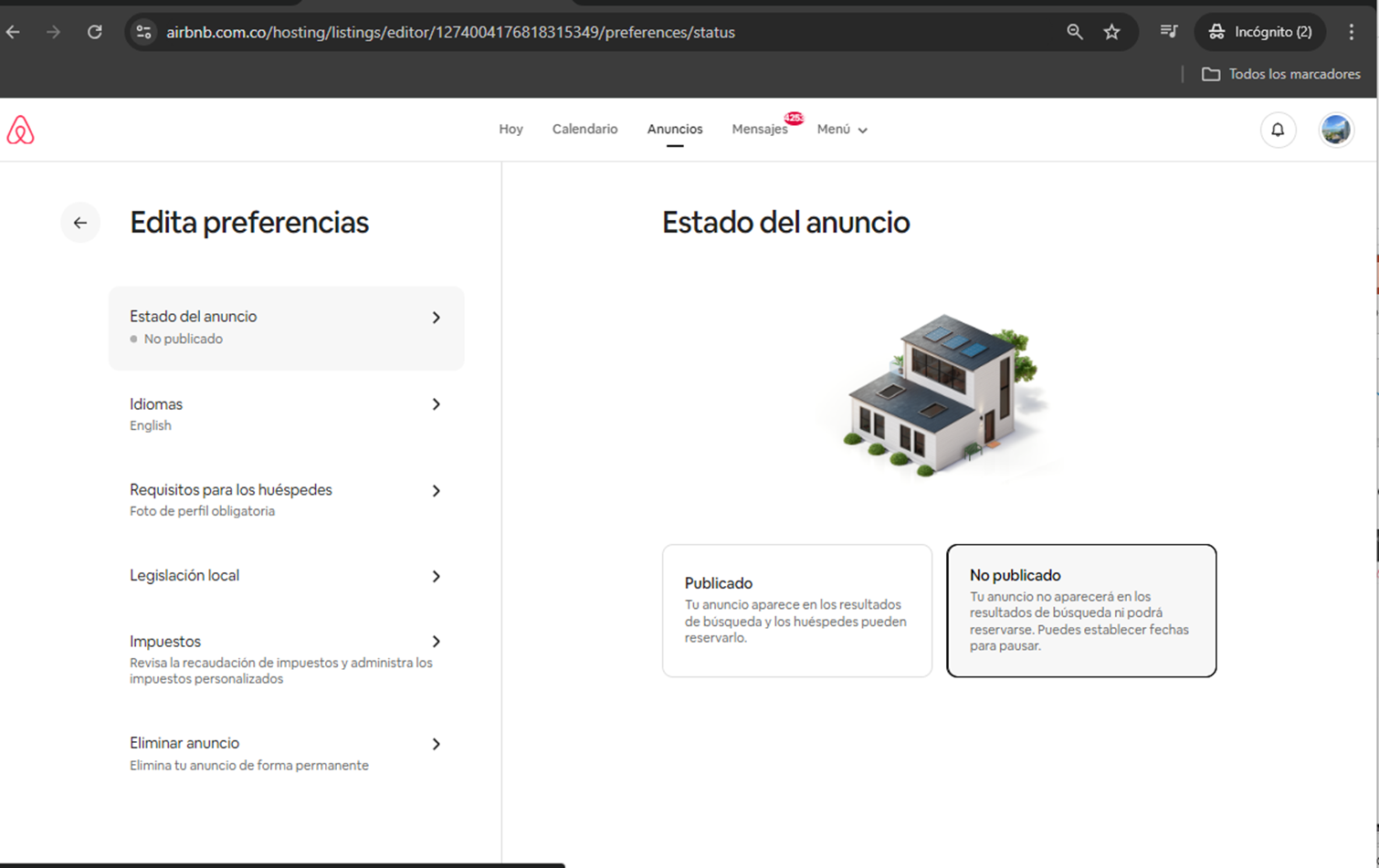Click the 'Estado del anuncio' page heading

tap(785, 223)
